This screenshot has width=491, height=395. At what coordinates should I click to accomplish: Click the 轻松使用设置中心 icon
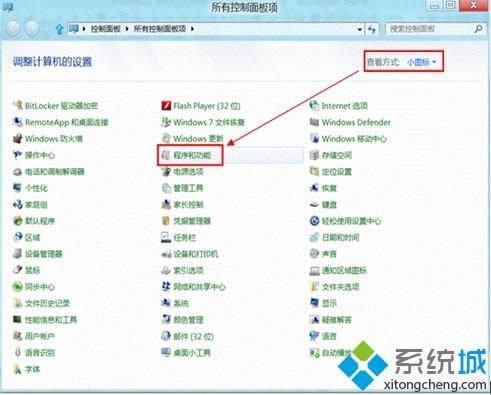pyautogui.click(x=314, y=221)
